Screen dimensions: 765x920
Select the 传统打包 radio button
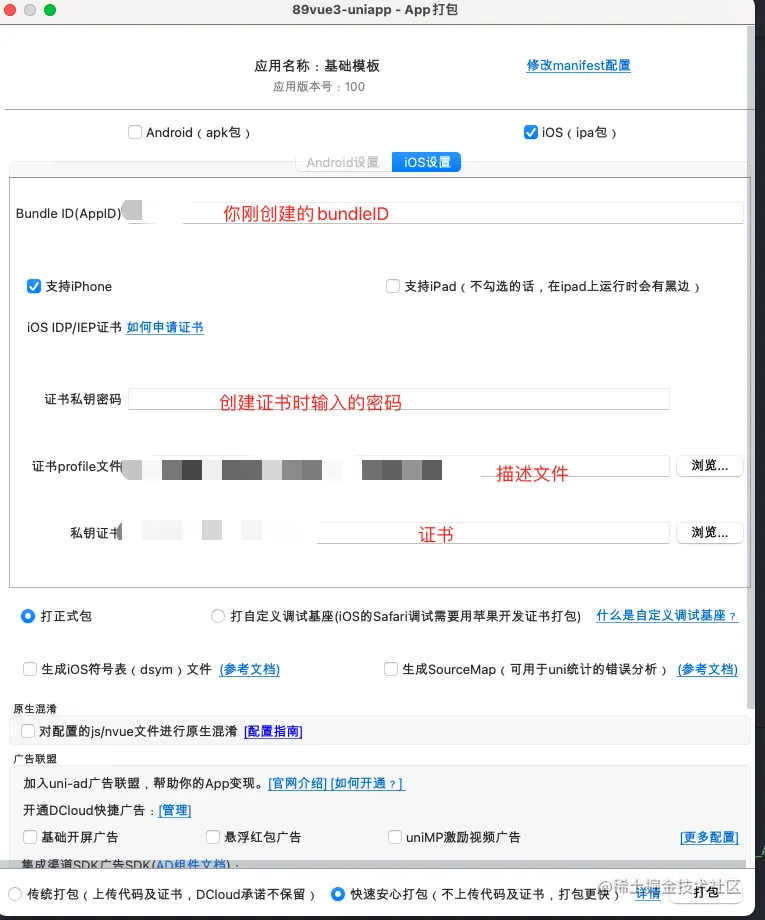pos(15,894)
